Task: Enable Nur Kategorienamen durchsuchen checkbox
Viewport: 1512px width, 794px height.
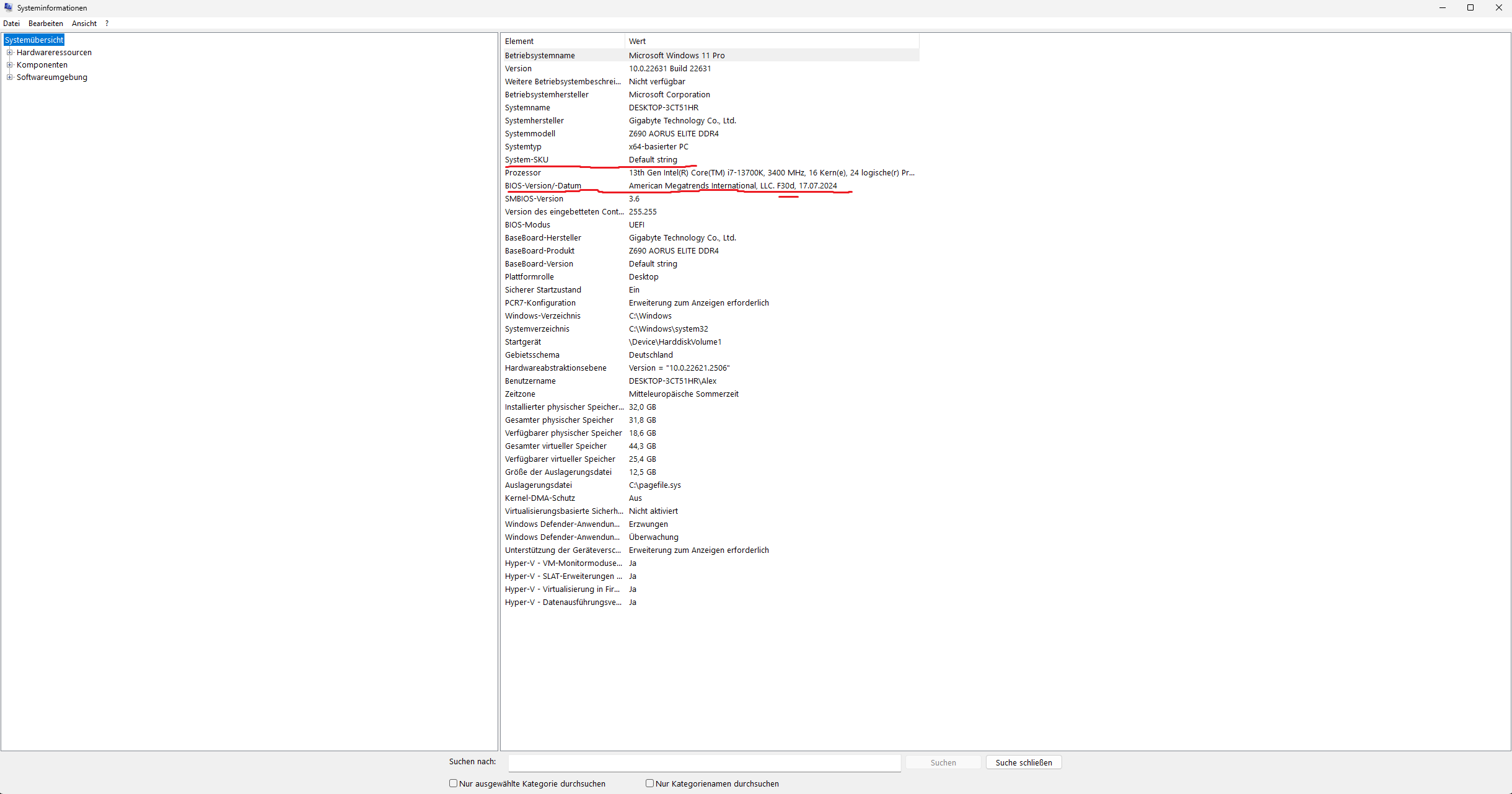Action: (x=649, y=783)
